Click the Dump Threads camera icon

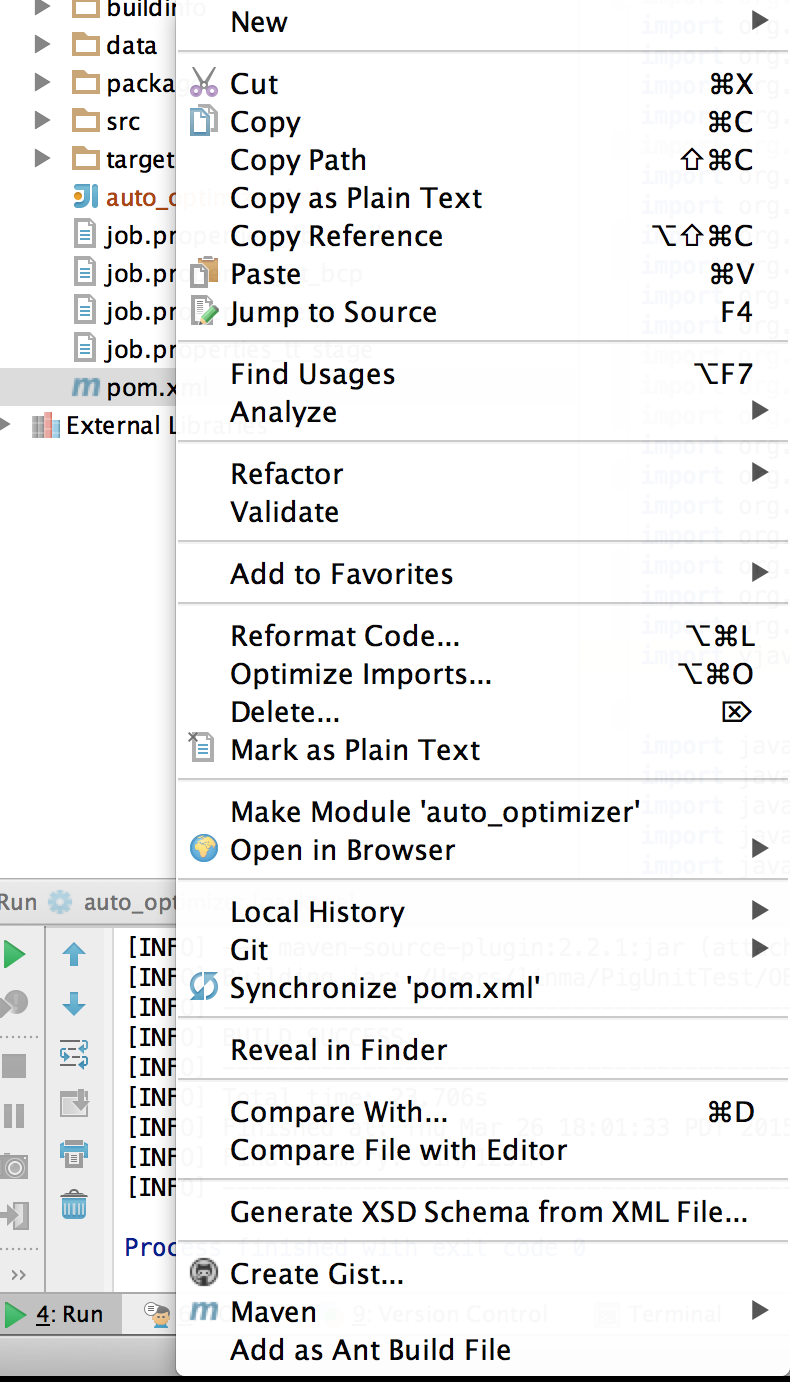(x=14, y=1166)
